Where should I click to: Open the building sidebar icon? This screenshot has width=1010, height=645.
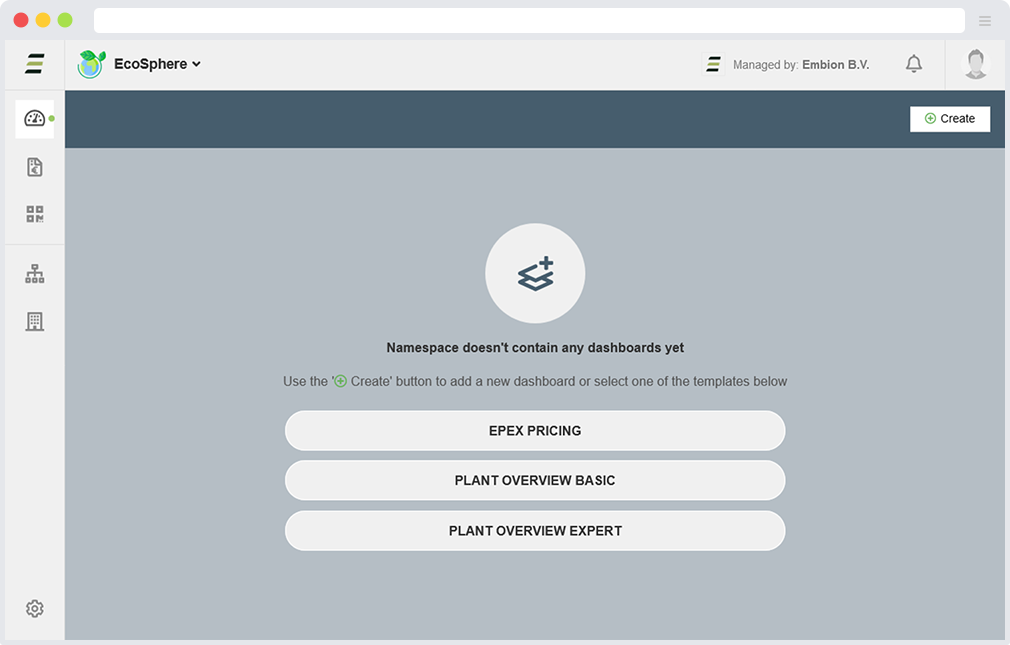35,321
